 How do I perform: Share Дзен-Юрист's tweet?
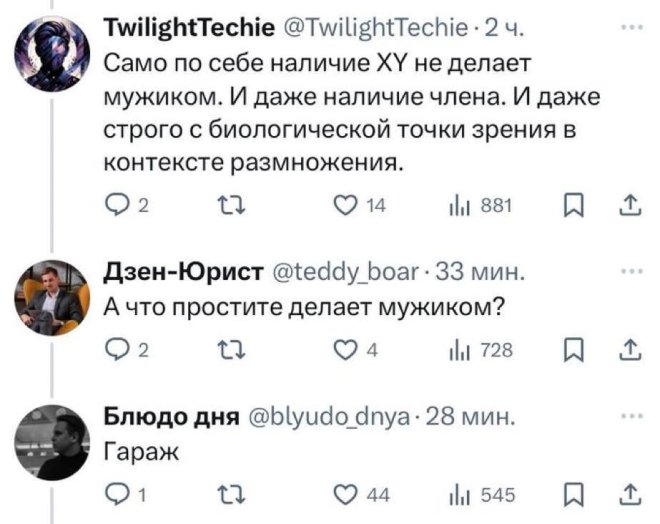tap(630, 349)
